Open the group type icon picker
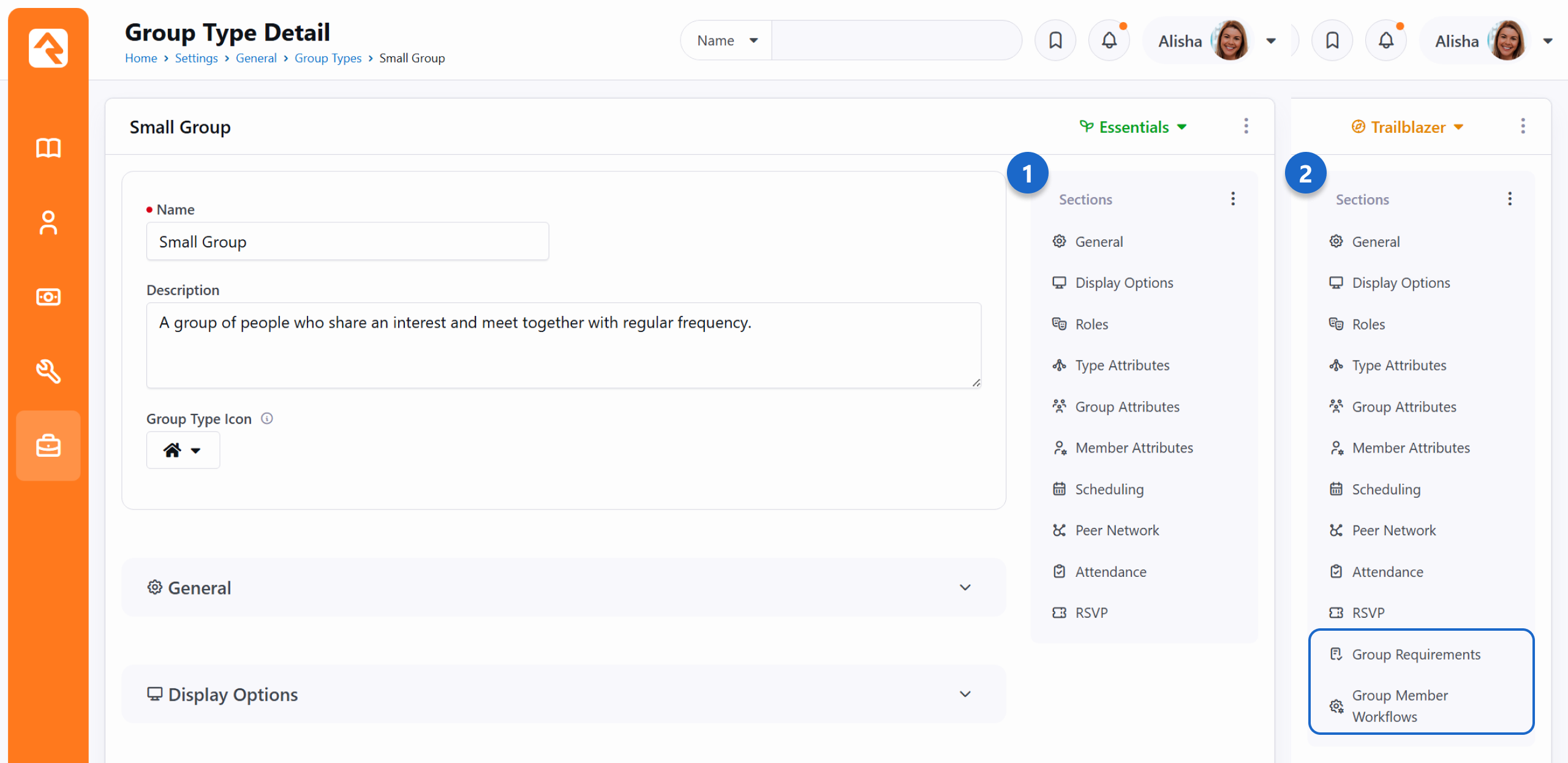The width and height of the screenshot is (1568, 763). point(183,451)
